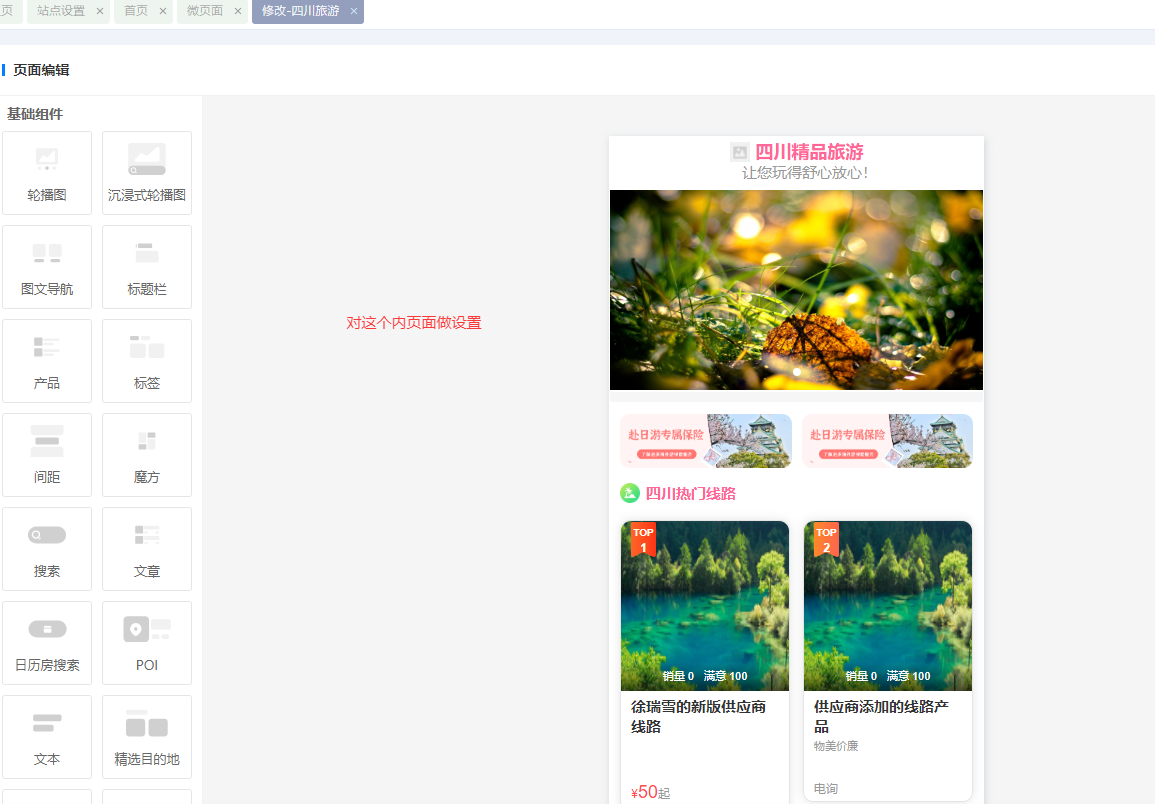Pick the 标题栏 title bar component
The height and width of the screenshot is (804, 1155).
pyautogui.click(x=147, y=266)
